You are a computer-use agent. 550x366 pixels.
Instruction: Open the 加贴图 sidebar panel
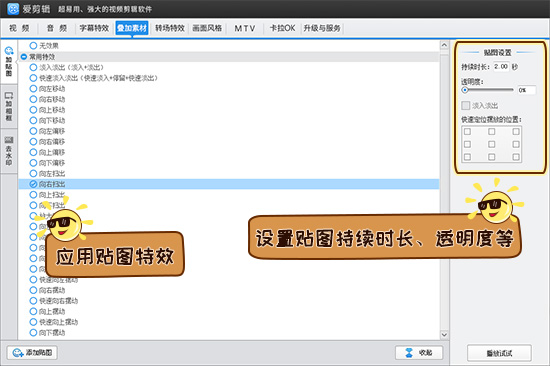(9, 61)
